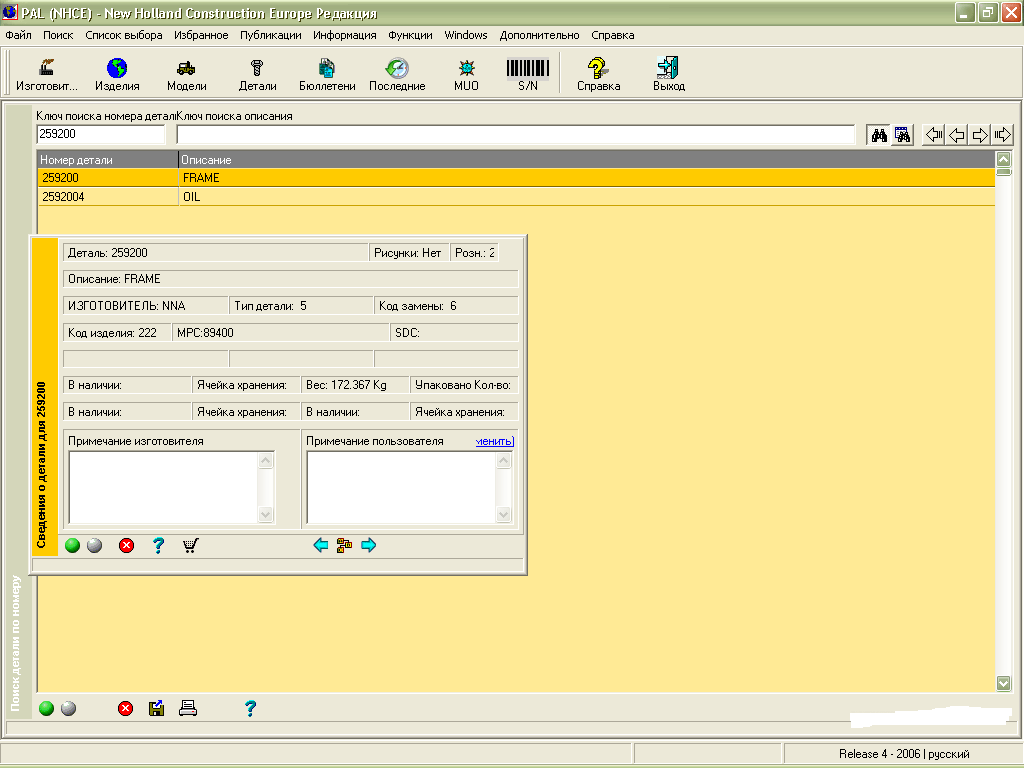Click the Выход exit toolbar icon
Screen dimensions: 1024x768
[x=669, y=74]
